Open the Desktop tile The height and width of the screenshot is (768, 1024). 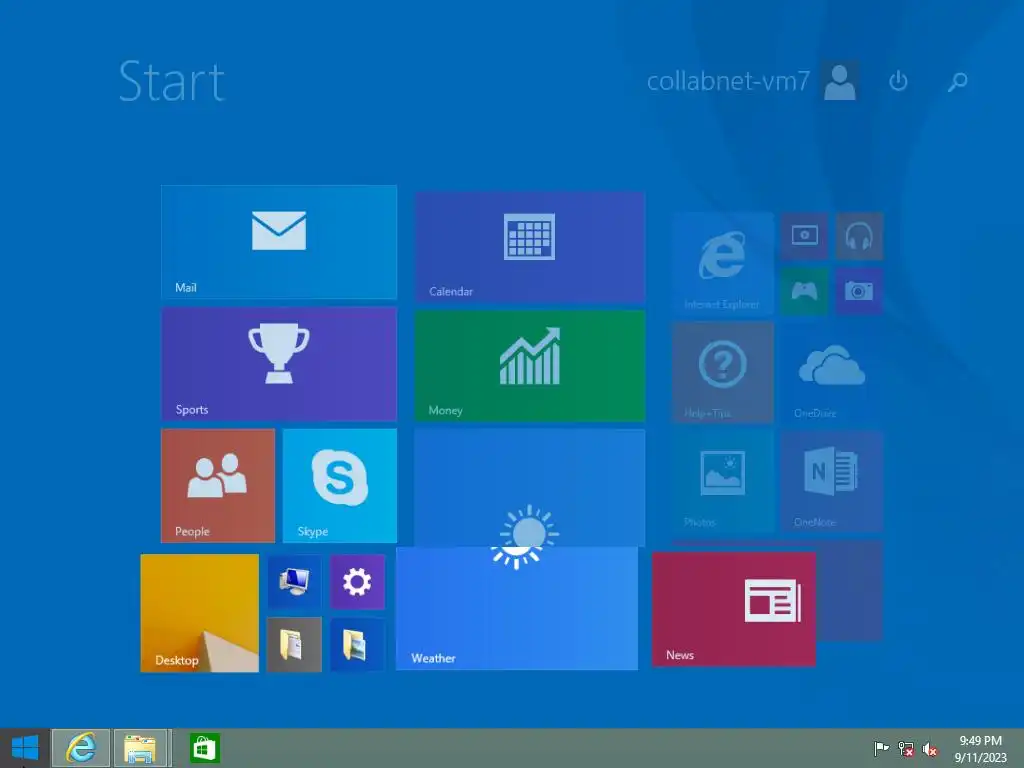pos(199,613)
